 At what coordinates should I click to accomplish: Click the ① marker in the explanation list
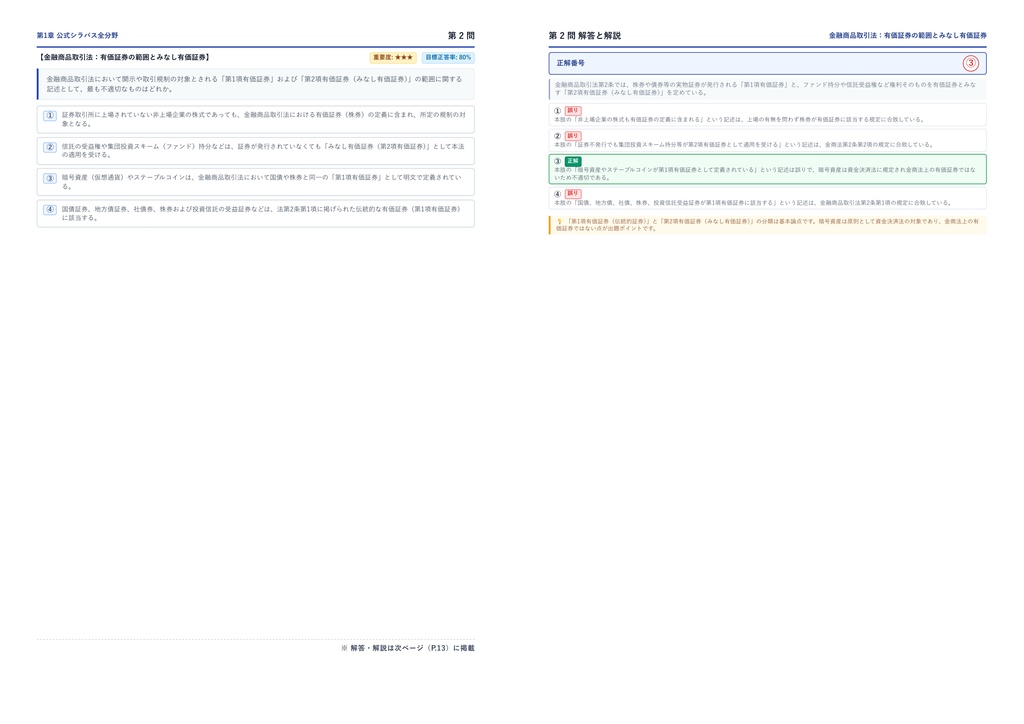[x=558, y=111]
